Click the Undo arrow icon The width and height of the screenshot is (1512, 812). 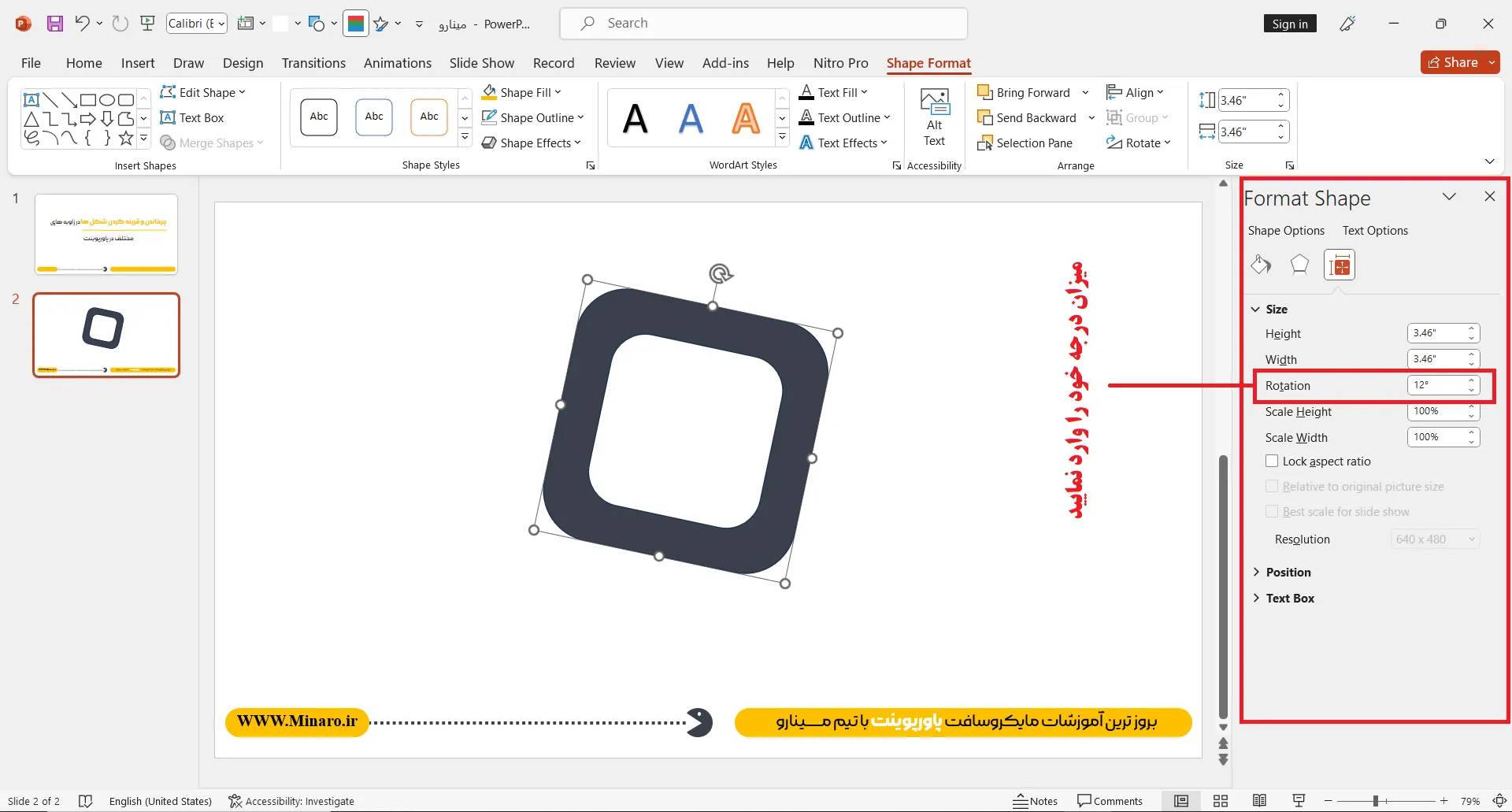82,24
